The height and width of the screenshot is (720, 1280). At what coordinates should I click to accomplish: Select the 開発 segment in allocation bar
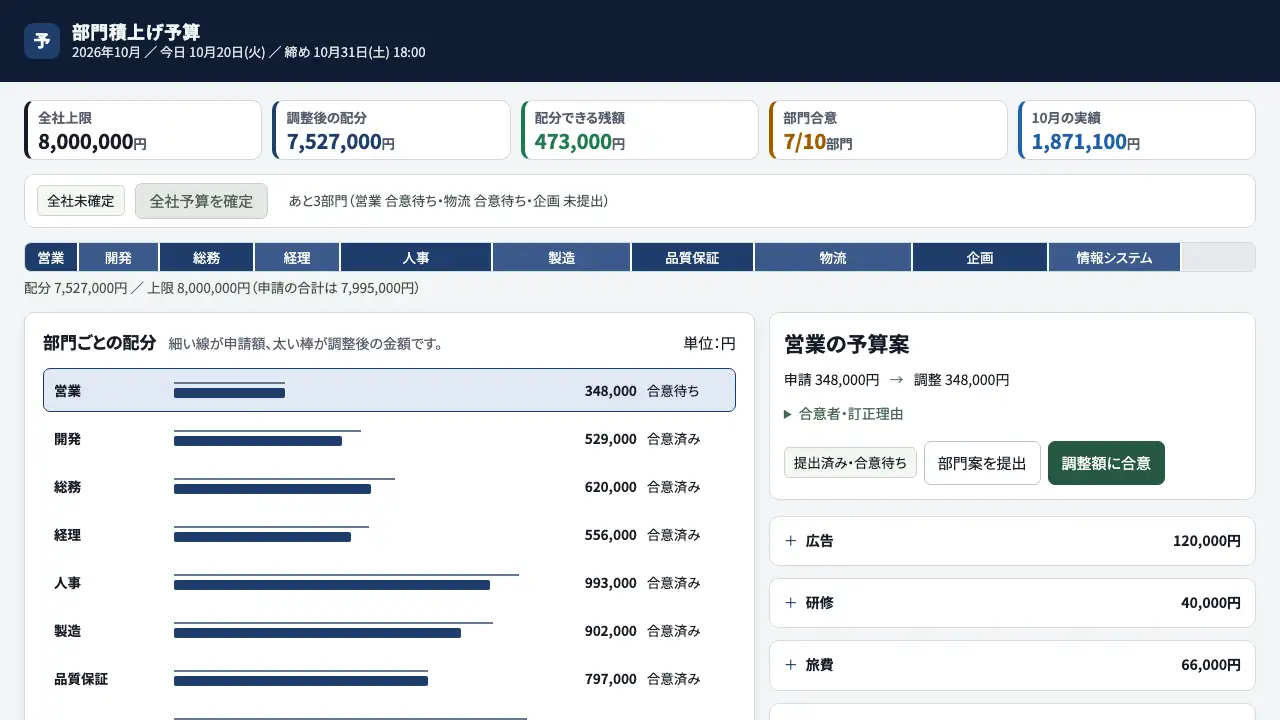(x=118, y=257)
